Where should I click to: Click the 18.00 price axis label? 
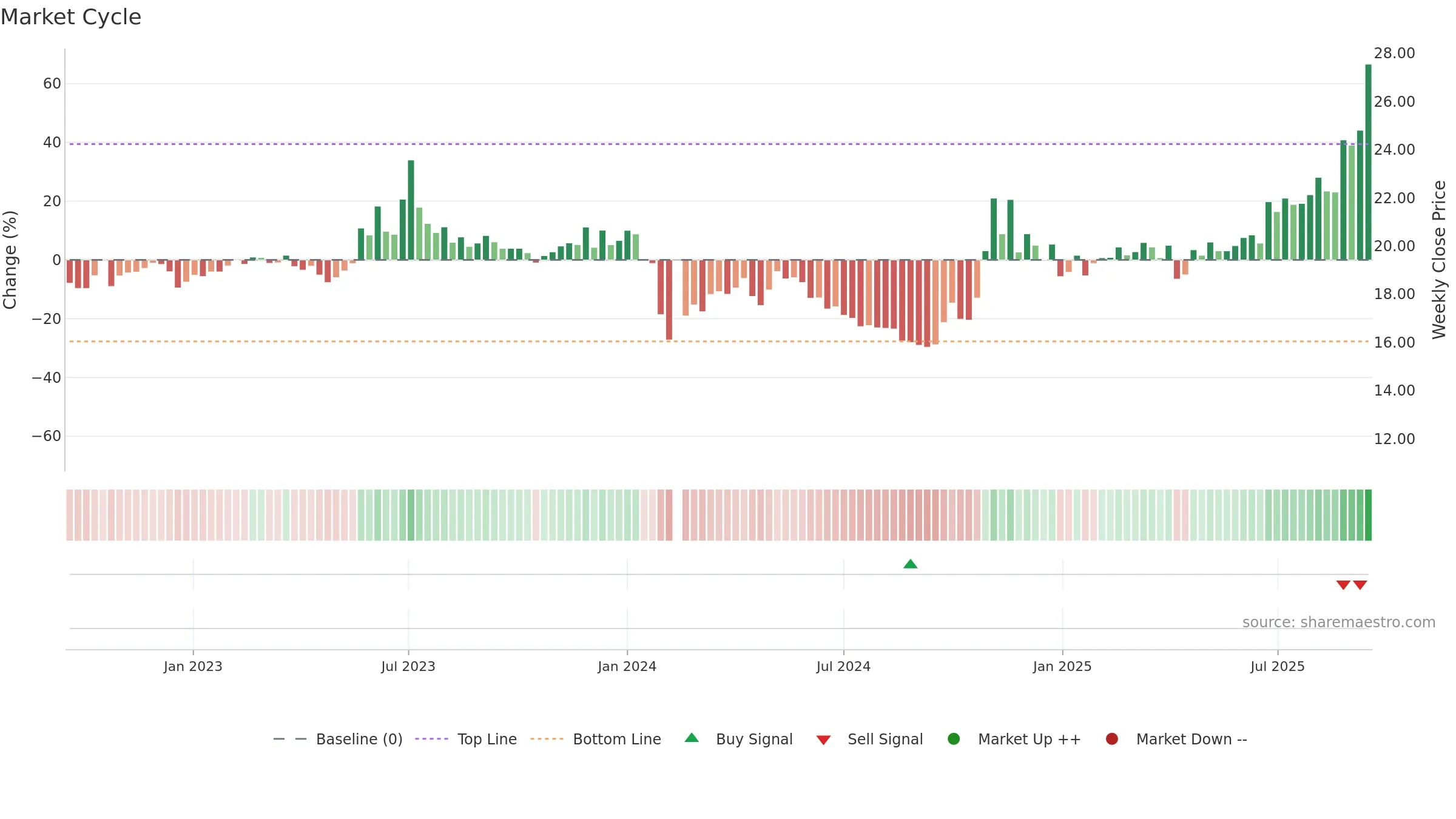click(x=1394, y=294)
